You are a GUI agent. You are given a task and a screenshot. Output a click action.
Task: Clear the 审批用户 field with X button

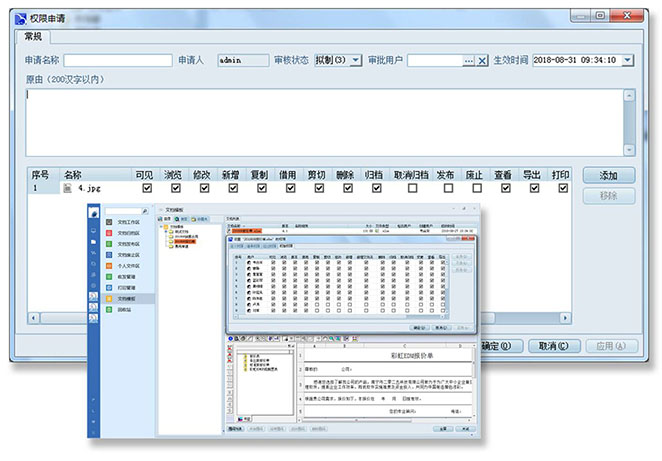[482, 61]
